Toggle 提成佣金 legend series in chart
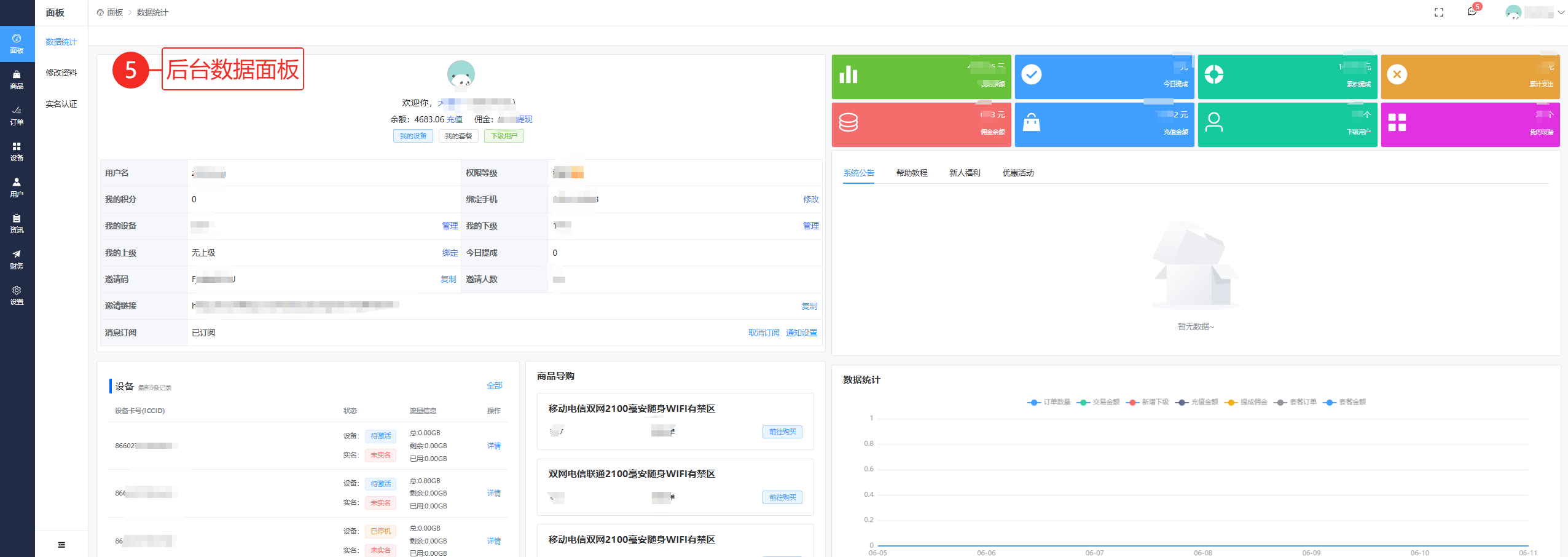Image resolution: width=1568 pixels, height=557 pixels. pyautogui.click(x=1245, y=402)
